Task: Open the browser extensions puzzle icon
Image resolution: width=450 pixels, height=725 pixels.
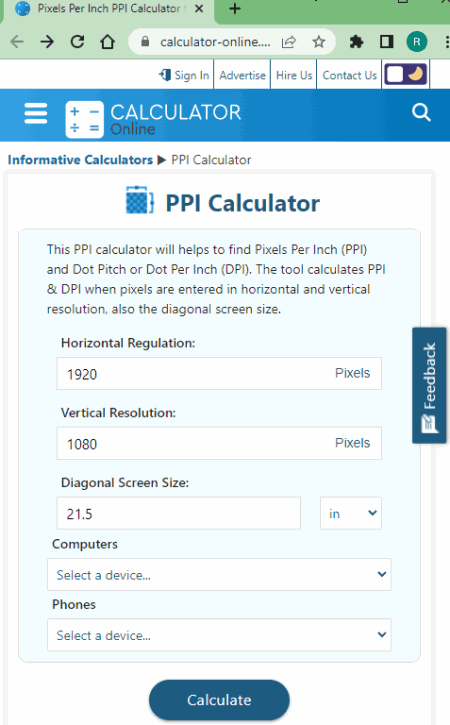Action: 356,42
